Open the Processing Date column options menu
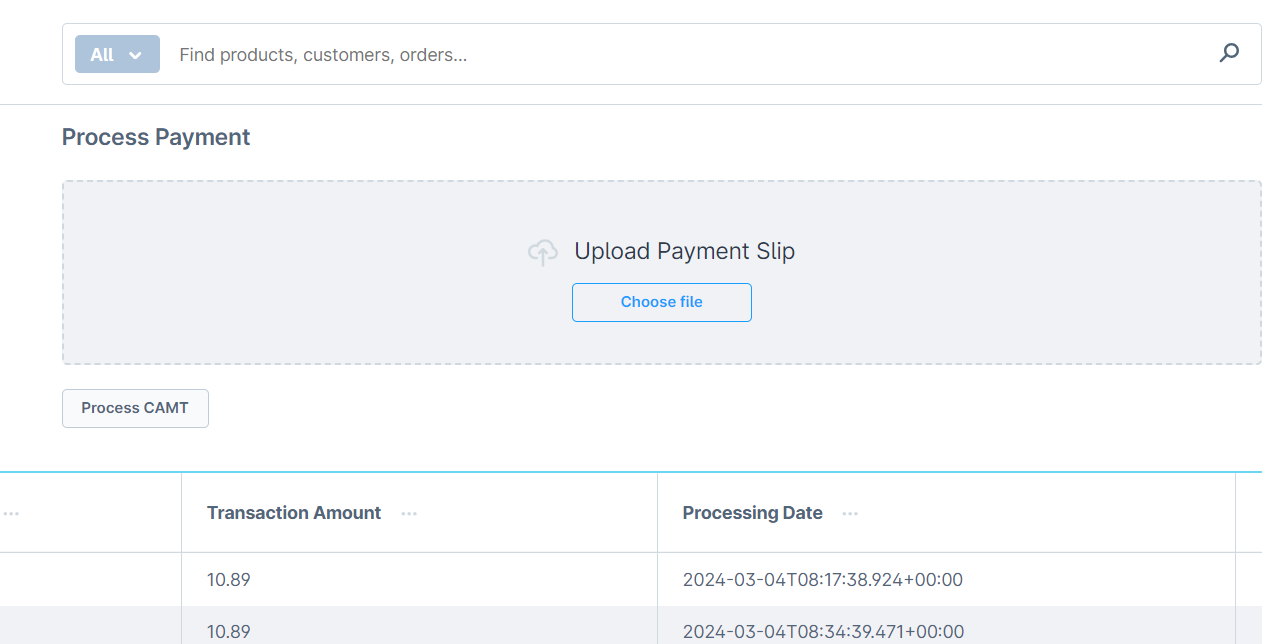This screenshot has width=1262, height=644. tap(850, 513)
